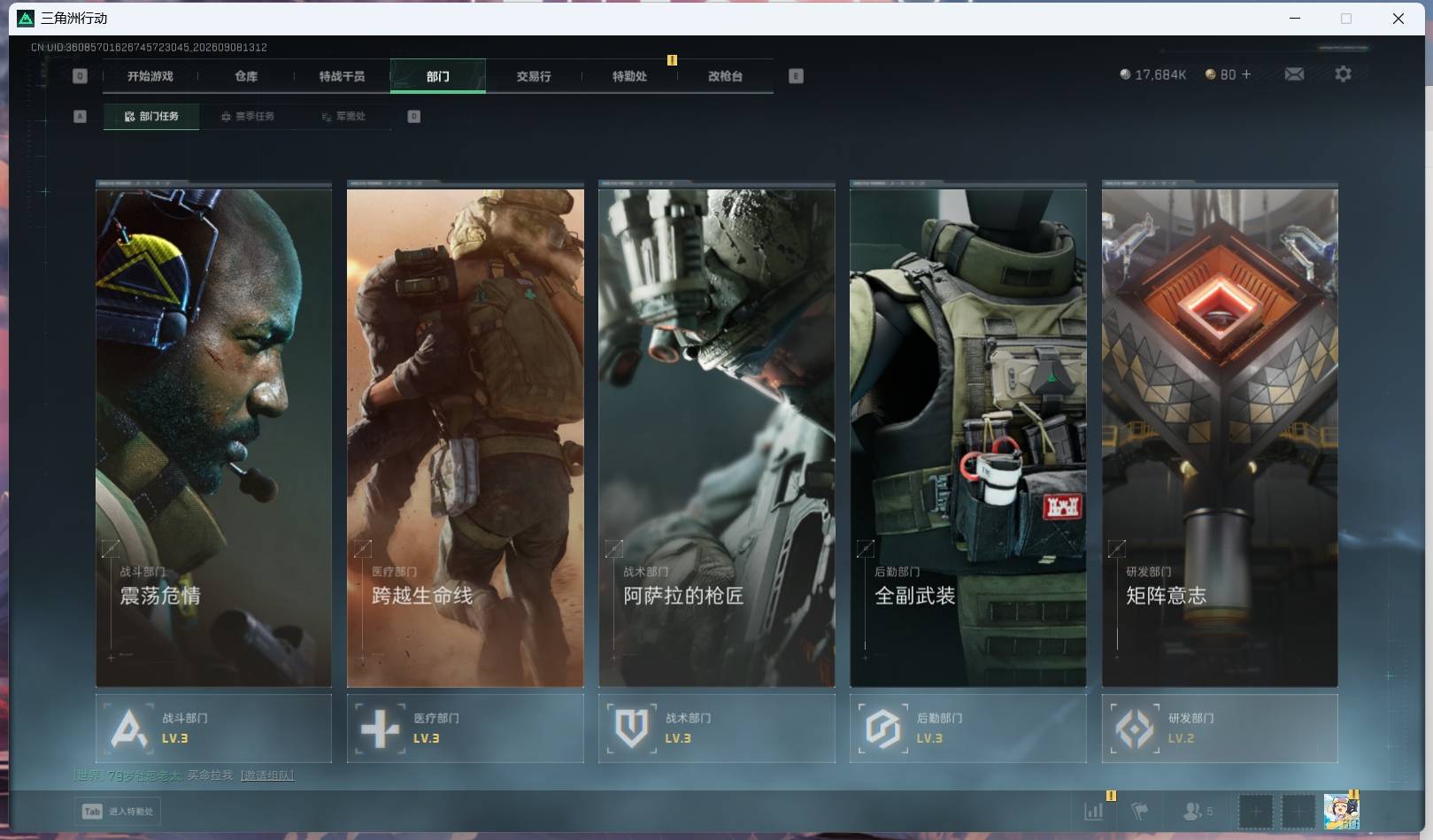The height and width of the screenshot is (840, 1433).
Task: Open the 仓库 tab
Action: [246, 76]
